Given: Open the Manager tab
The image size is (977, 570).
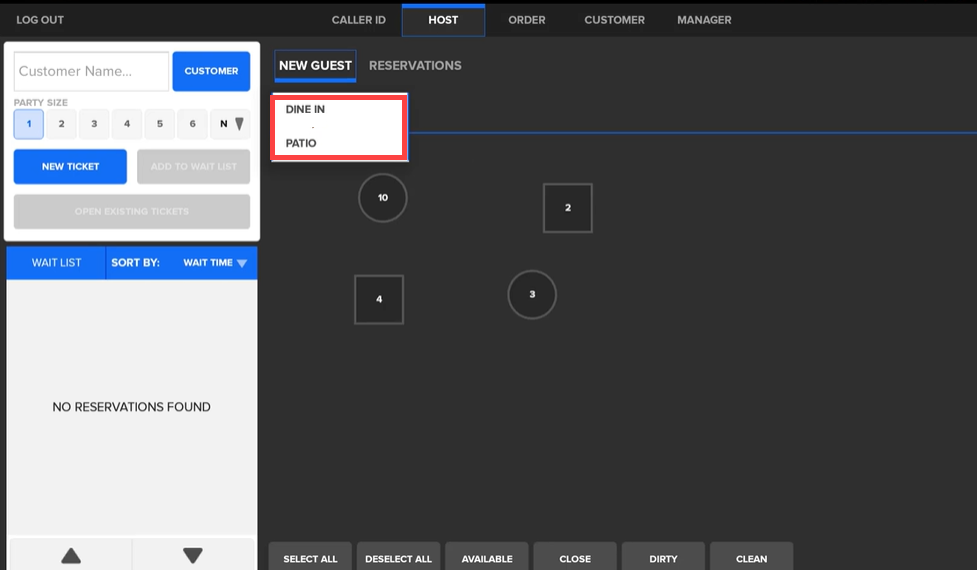Looking at the screenshot, I should click(x=704, y=20).
